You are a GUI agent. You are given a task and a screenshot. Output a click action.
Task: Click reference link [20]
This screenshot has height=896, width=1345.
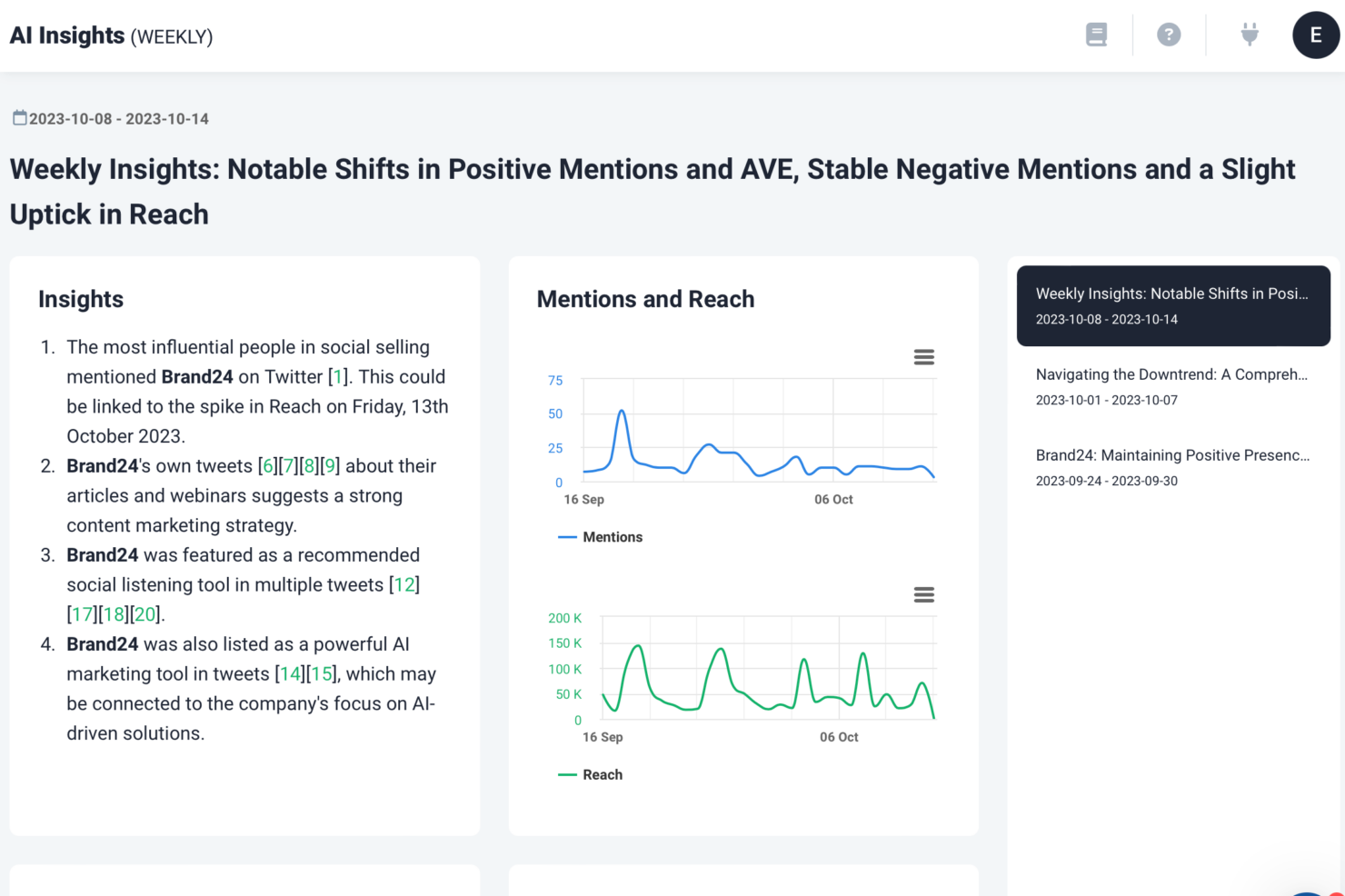(145, 615)
